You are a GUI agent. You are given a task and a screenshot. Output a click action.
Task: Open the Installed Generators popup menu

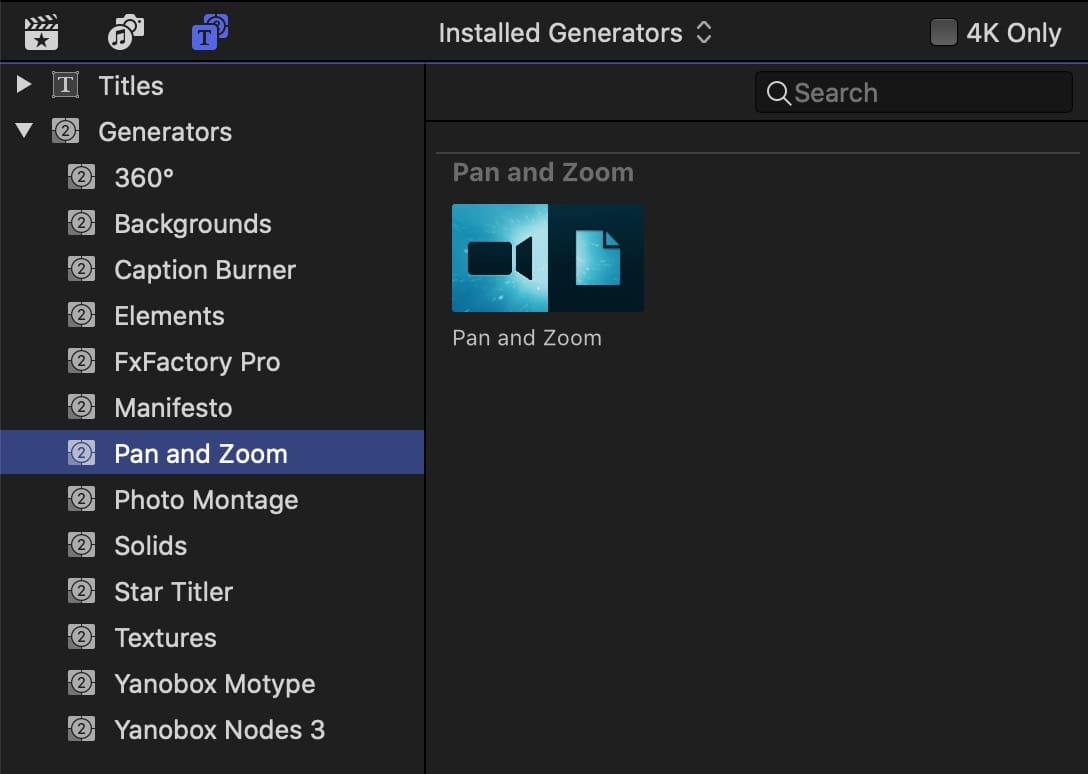[575, 33]
